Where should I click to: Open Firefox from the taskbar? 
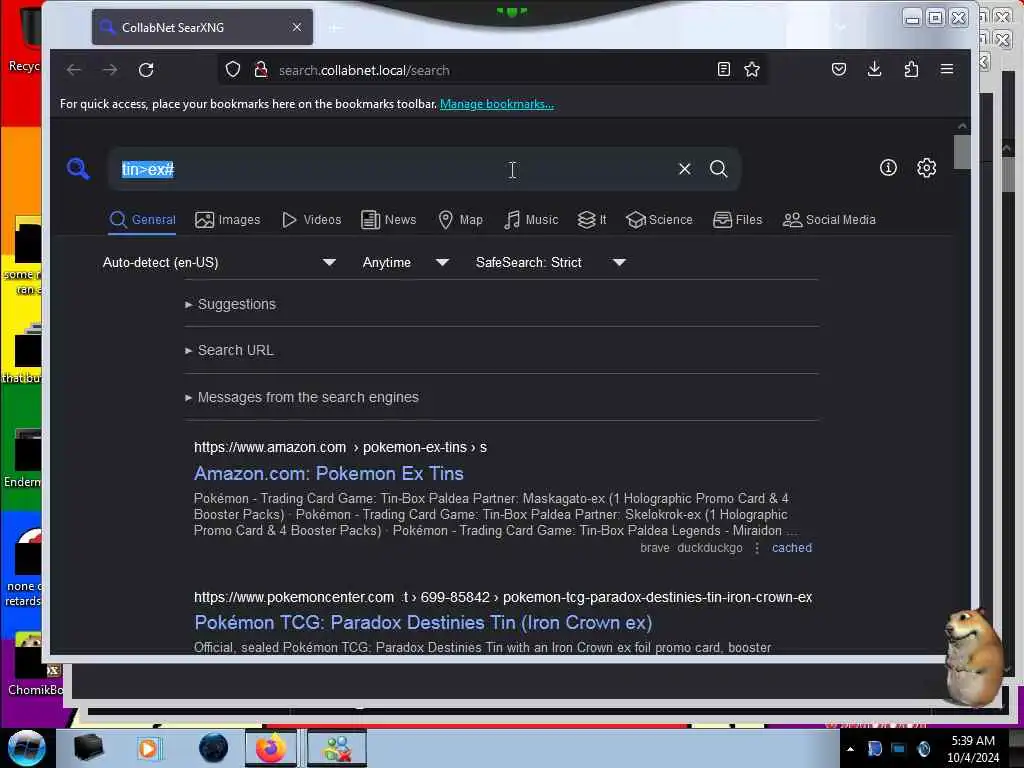[270, 748]
